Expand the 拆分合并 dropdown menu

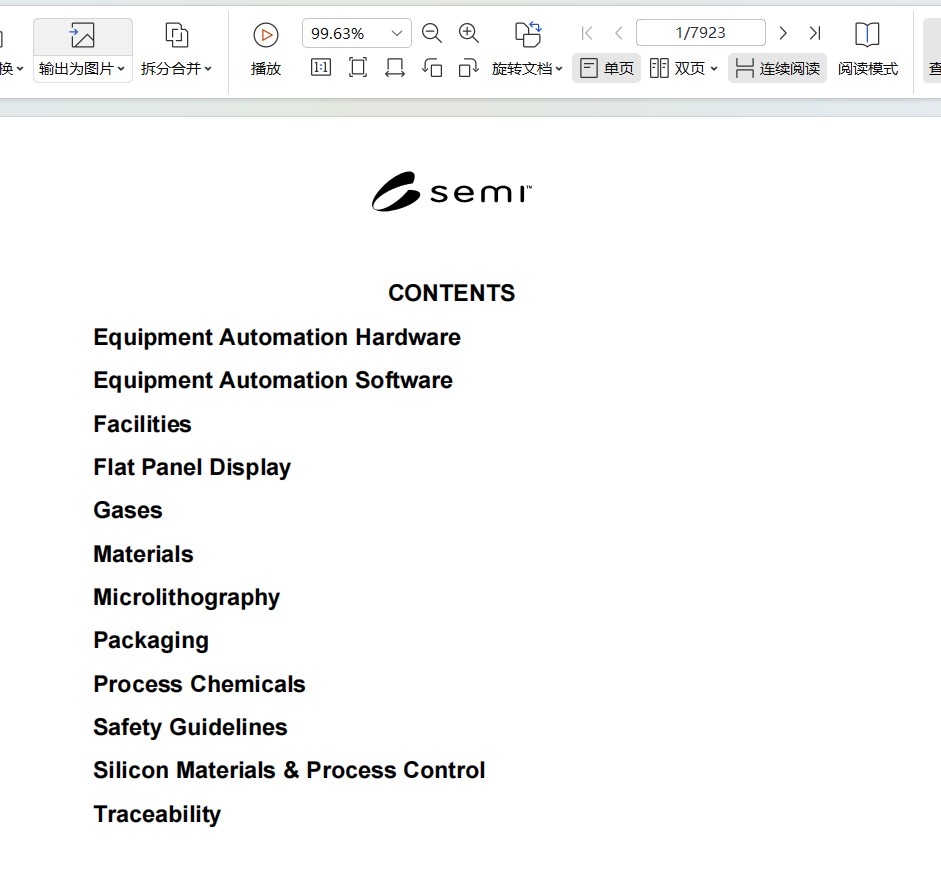coord(208,69)
